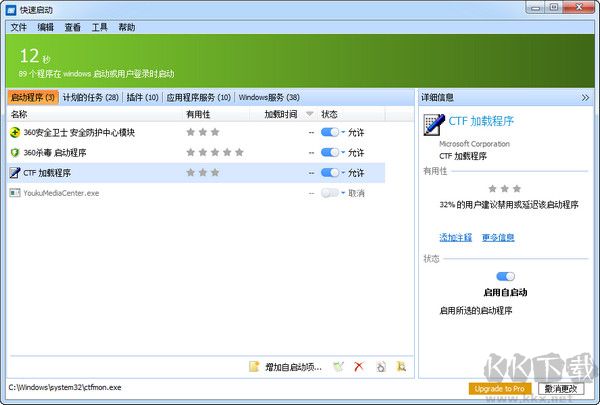Click the Upgrade to Pro button
Screen dimensions: 600x405
pyautogui.click(x=500, y=389)
